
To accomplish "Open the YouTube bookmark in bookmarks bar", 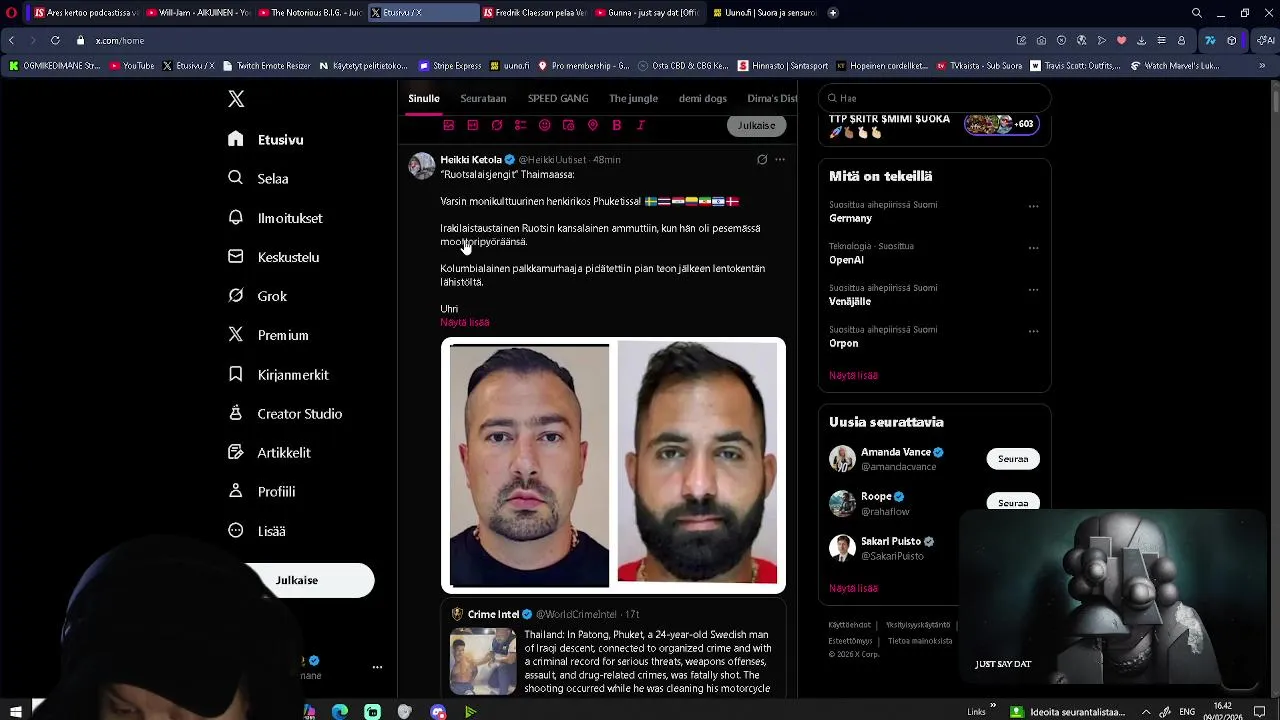I will point(132,66).
